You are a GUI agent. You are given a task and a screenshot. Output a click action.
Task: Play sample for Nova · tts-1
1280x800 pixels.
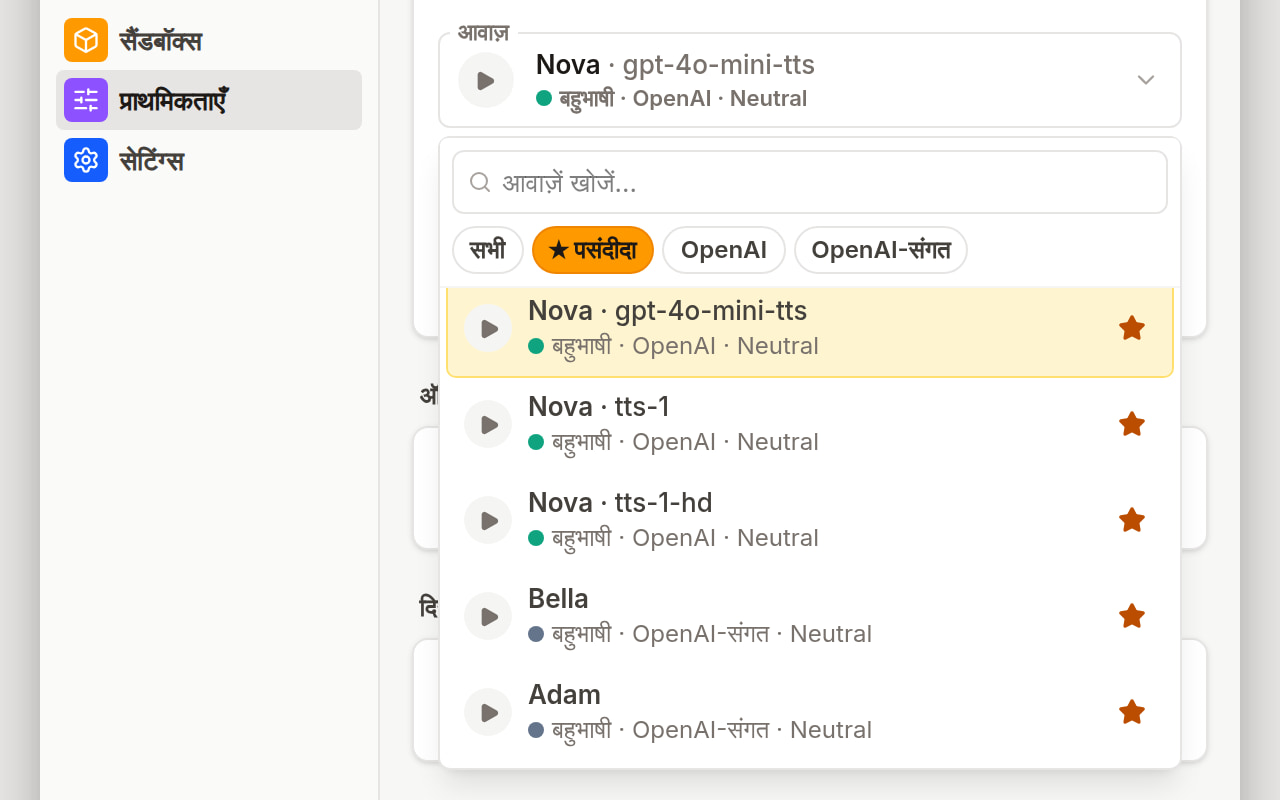[488, 425]
